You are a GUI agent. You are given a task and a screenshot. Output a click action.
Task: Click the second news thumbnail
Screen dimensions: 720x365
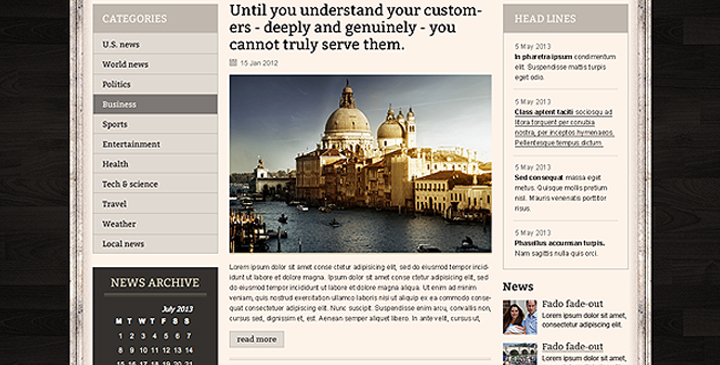[x=520, y=354]
